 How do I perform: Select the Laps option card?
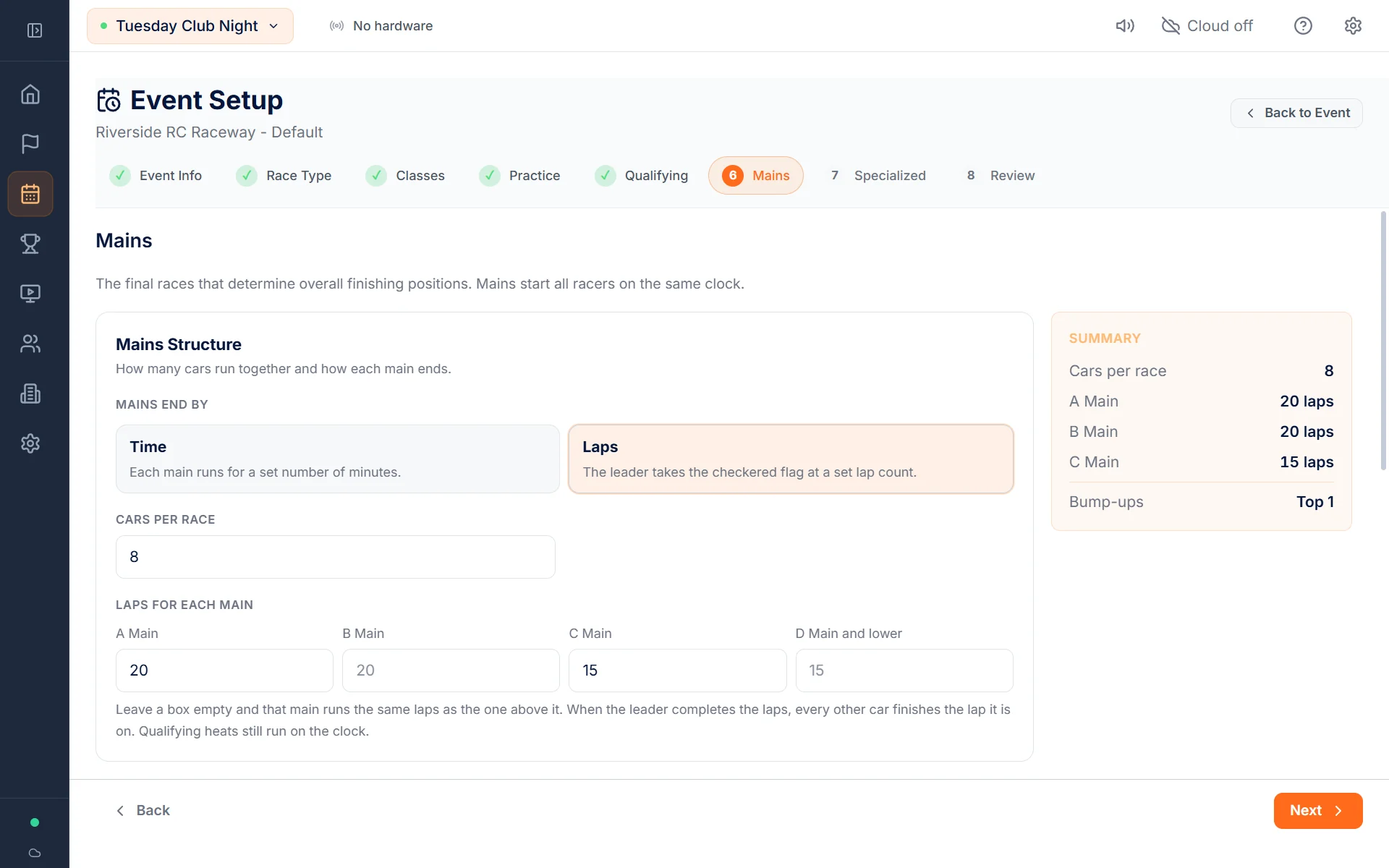click(791, 459)
